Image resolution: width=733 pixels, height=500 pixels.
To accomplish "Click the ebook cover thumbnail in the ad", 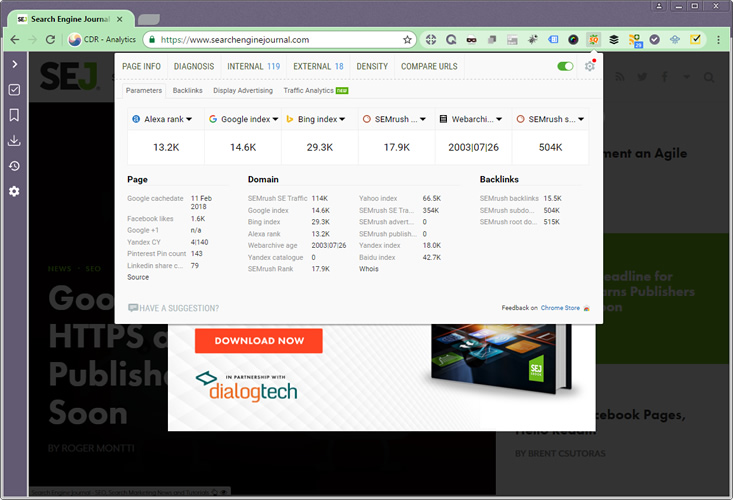I will 502,359.
